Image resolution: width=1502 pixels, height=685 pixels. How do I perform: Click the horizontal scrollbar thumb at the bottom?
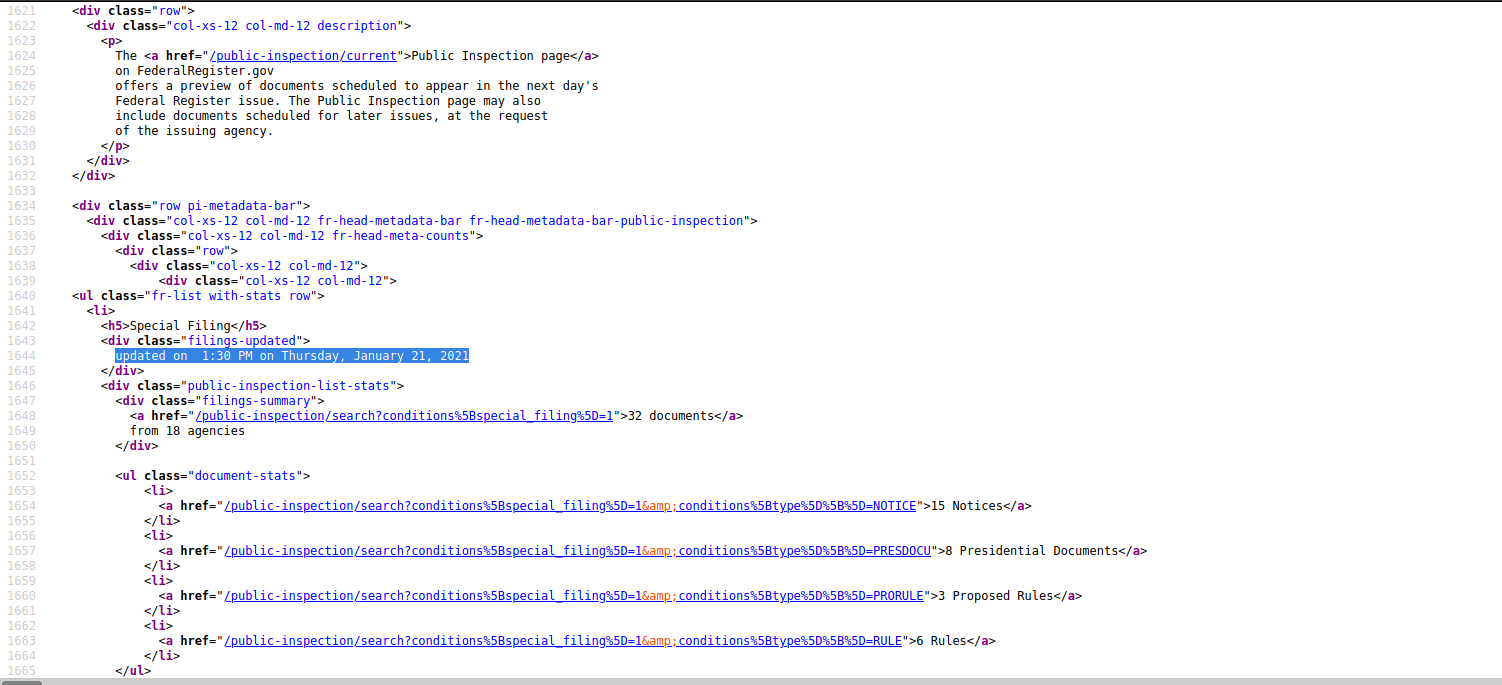pyautogui.click(x=21, y=682)
